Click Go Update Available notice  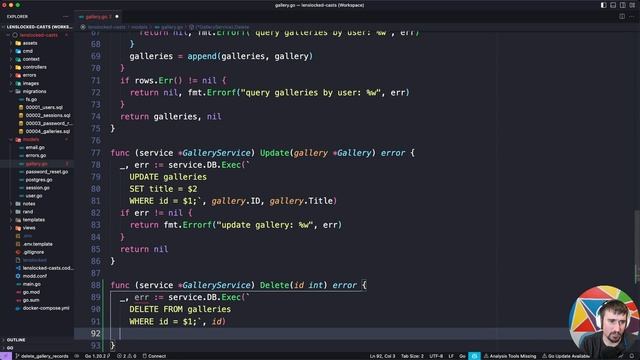(565, 356)
